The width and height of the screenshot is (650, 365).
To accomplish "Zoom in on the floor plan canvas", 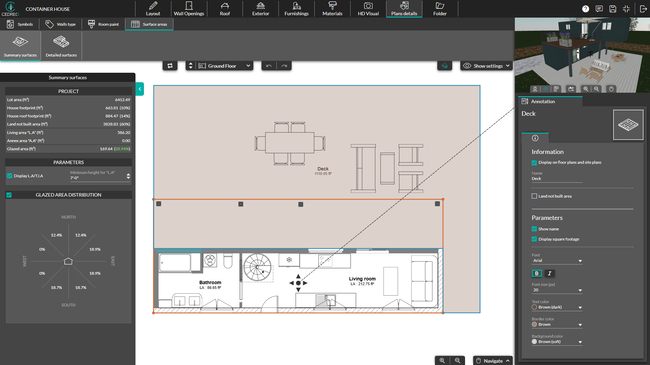I will pos(442,360).
